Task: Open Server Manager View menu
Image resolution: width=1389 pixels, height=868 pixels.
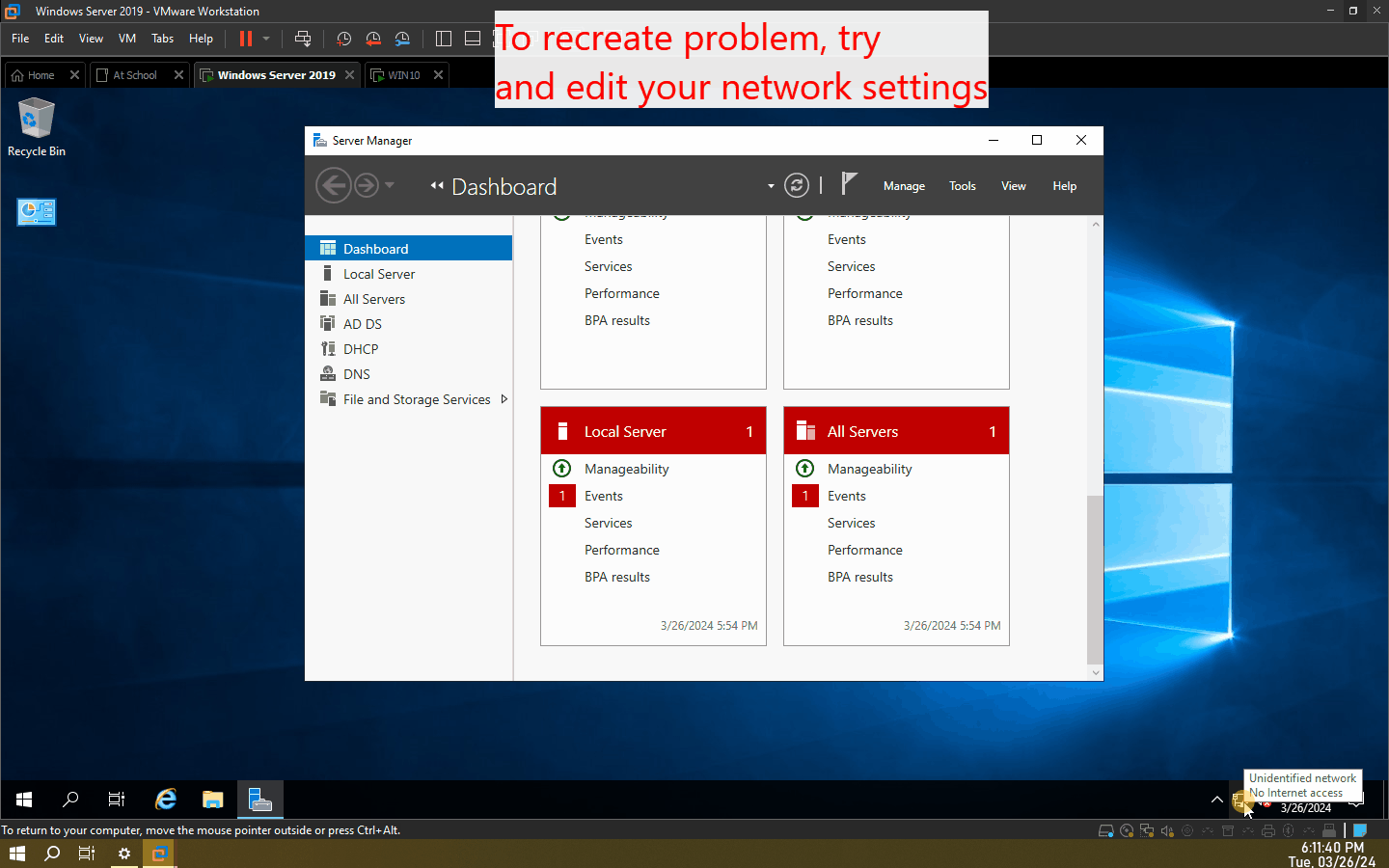Action: (x=1014, y=186)
